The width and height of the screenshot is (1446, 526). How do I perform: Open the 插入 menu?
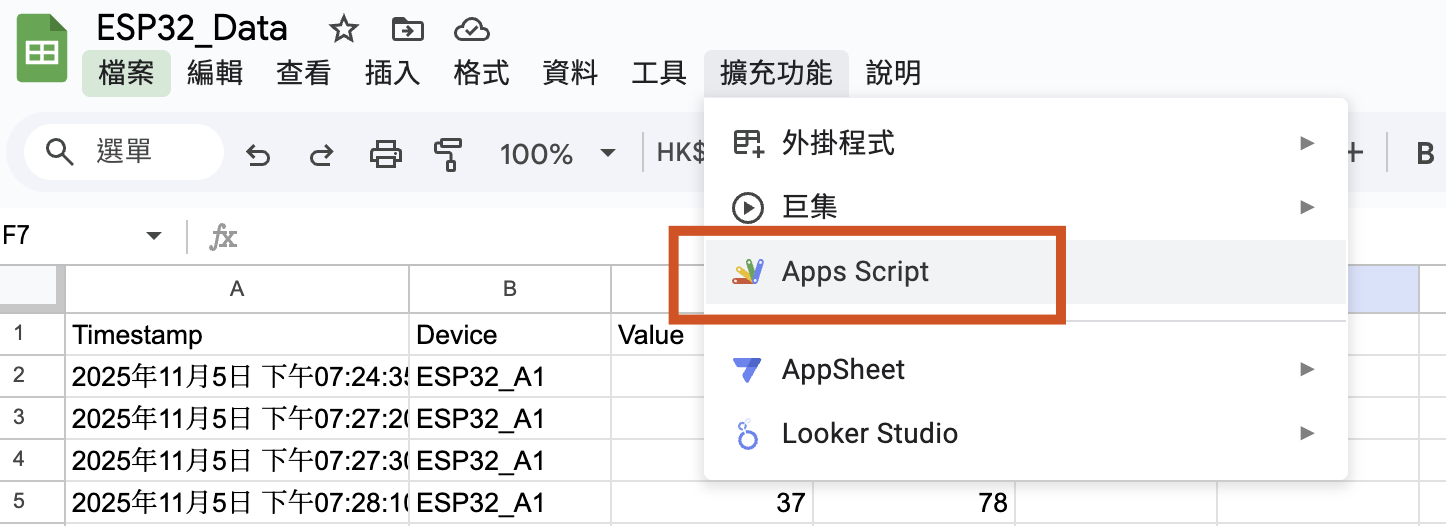click(x=392, y=73)
